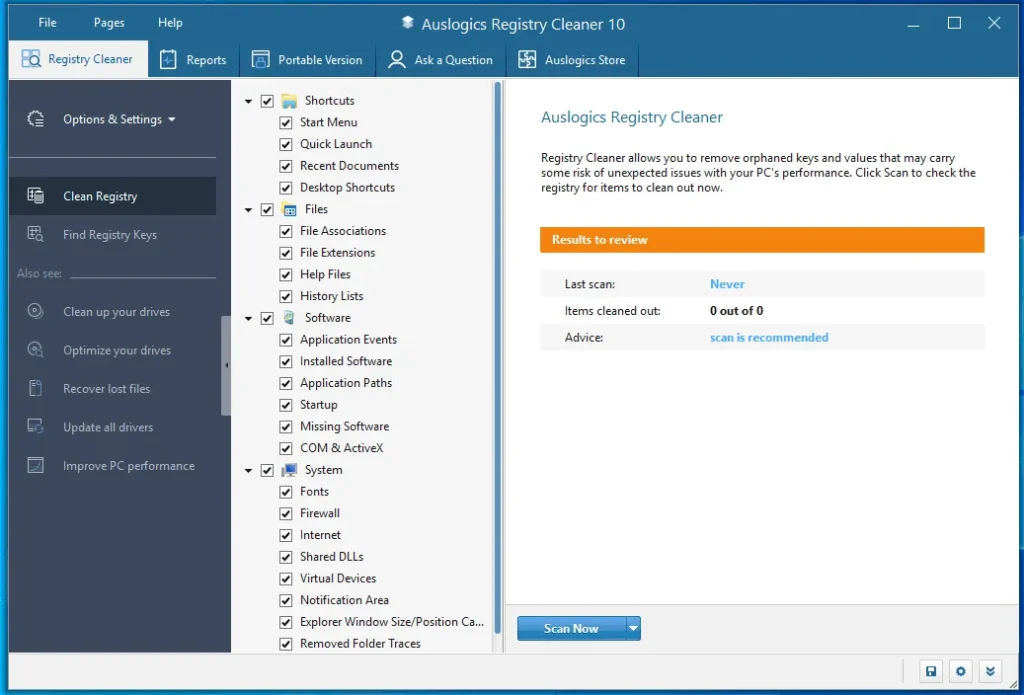Collapse the System category arrow
The height and width of the screenshot is (695, 1024).
point(247,469)
